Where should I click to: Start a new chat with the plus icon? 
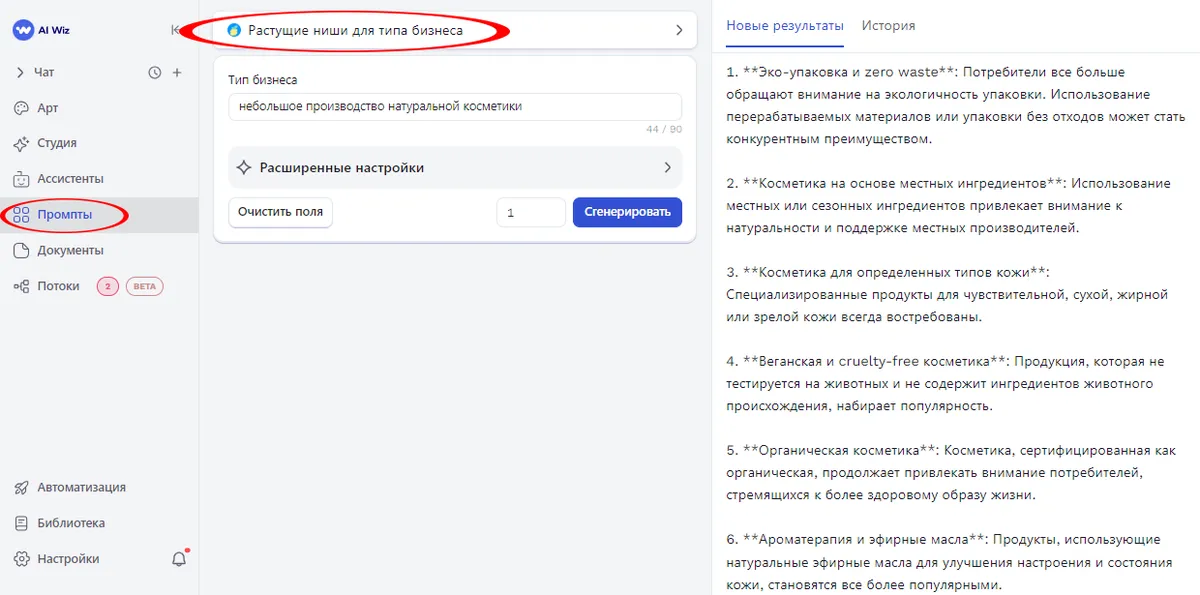pos(176,71)
